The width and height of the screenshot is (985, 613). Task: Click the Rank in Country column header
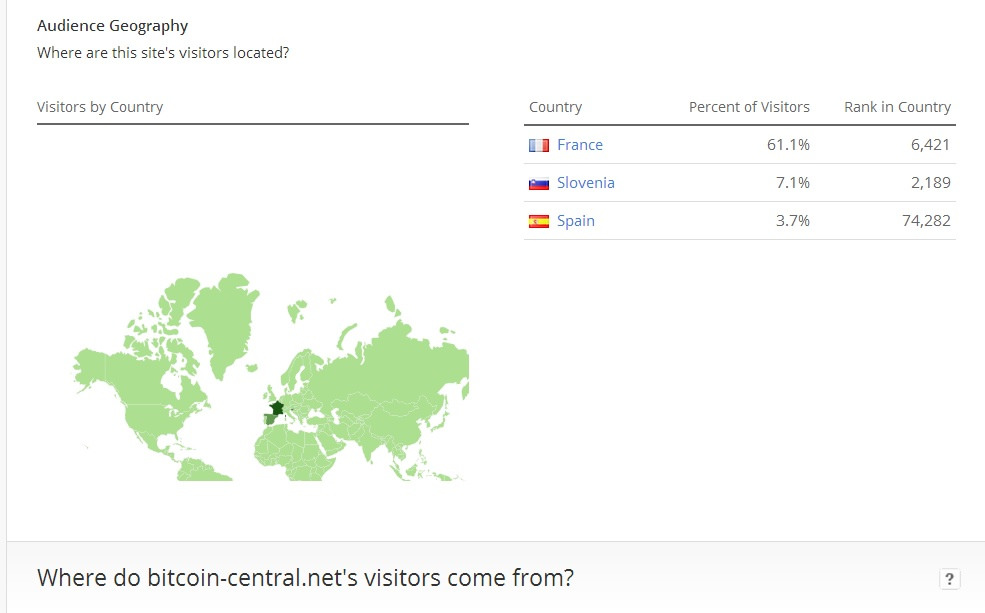897,107
